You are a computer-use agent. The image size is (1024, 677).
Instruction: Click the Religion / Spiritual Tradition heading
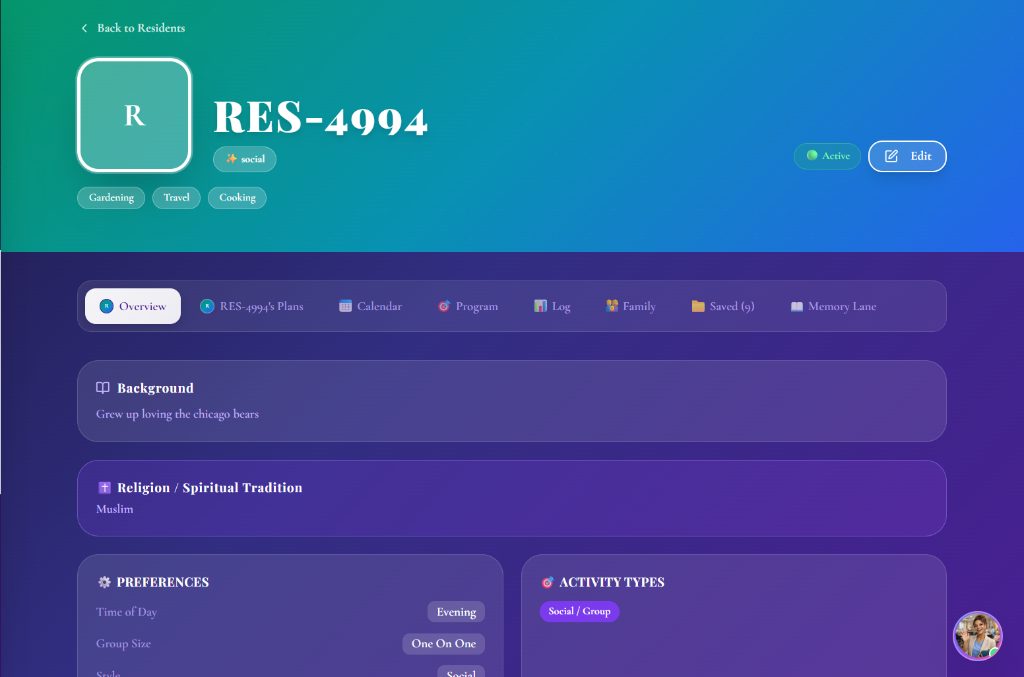coord(210,488)
